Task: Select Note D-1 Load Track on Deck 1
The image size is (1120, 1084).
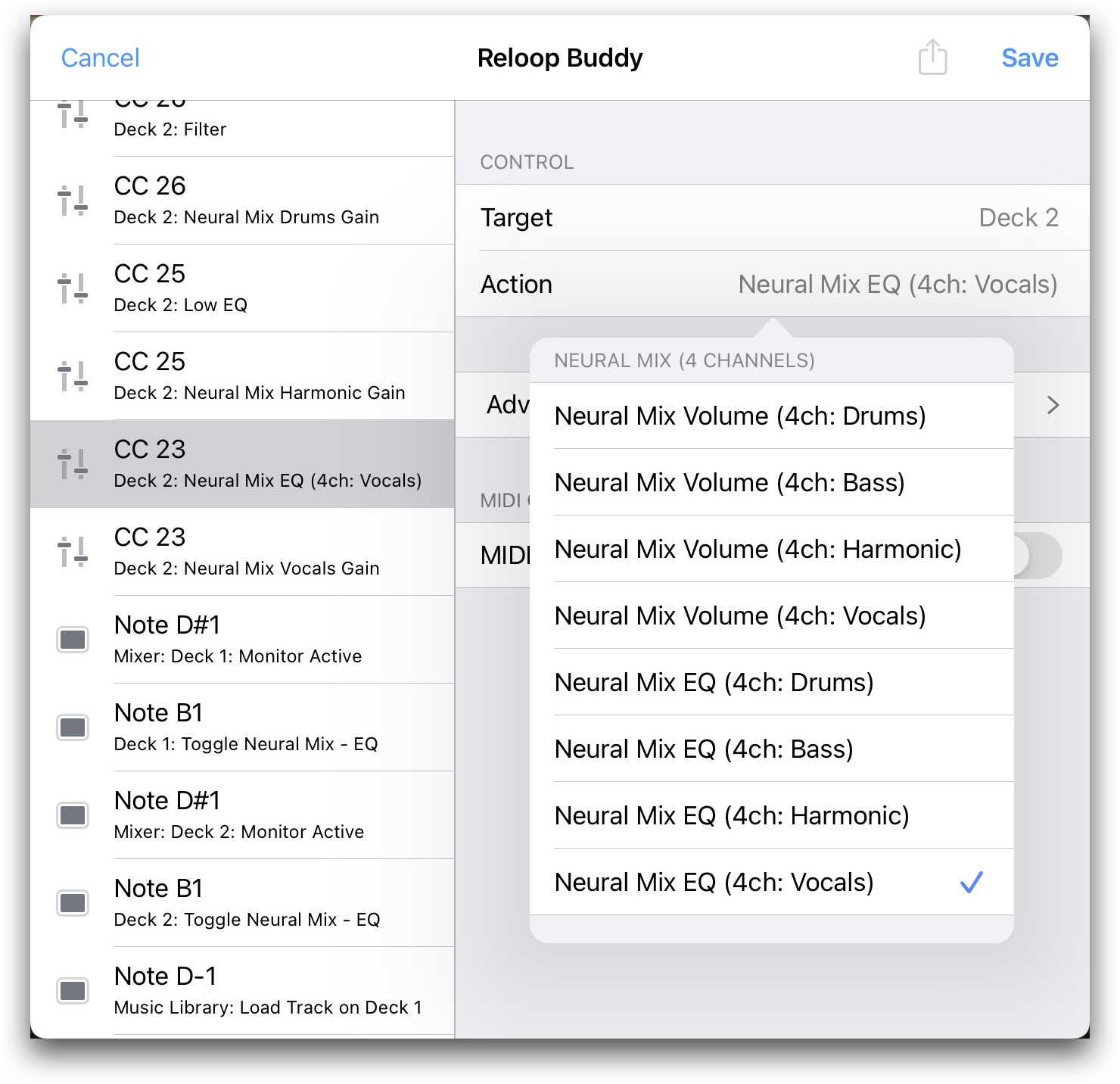Action: [x=242, y=991]
